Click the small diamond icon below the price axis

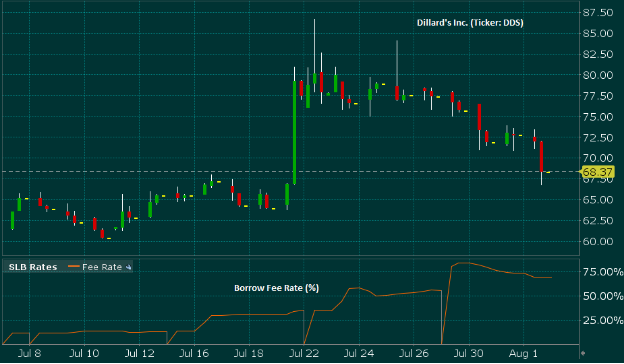pyautogui.click(x=583, y=353)
